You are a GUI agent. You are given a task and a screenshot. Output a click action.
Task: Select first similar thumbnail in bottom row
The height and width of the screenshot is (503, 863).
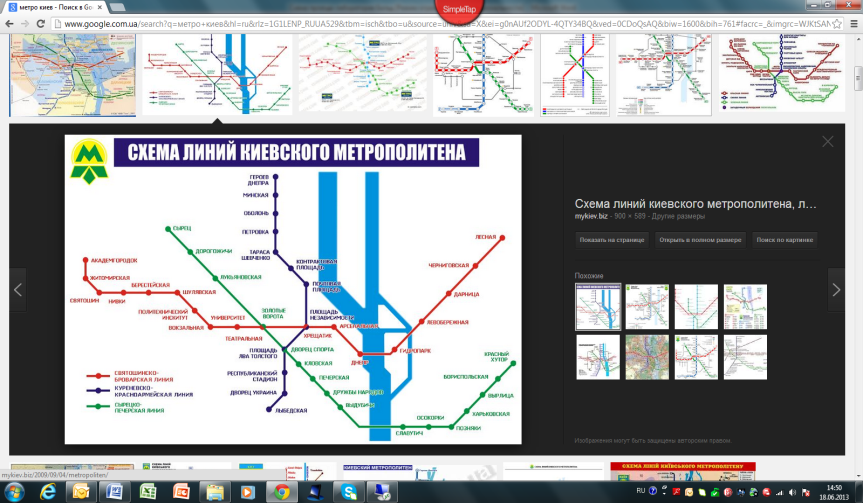click(x=598, y=357)
